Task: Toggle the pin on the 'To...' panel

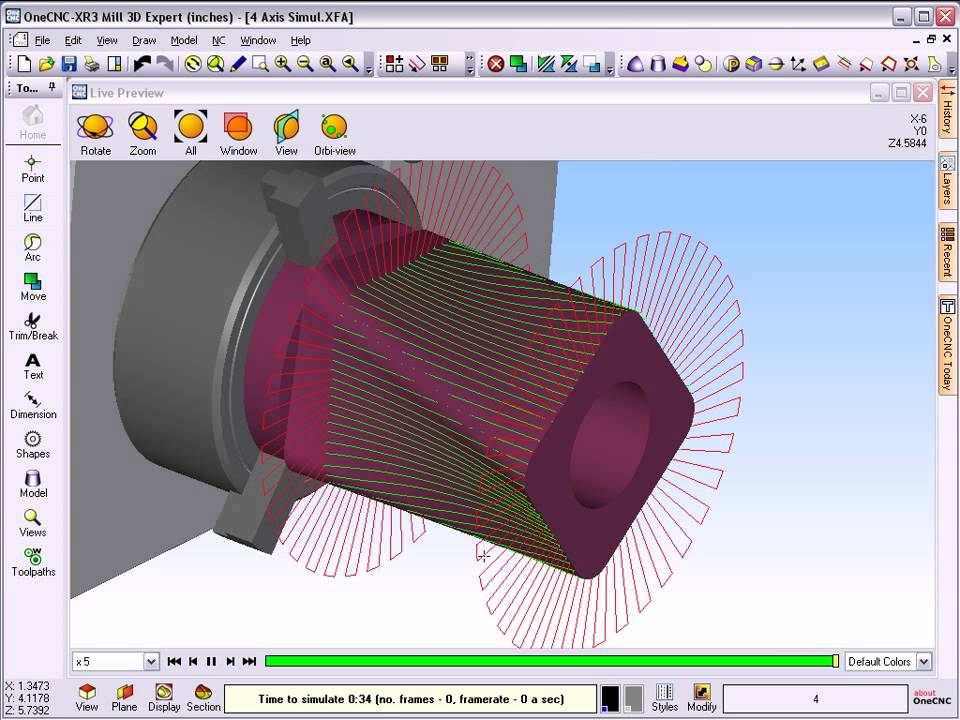Action: [52, 87]
